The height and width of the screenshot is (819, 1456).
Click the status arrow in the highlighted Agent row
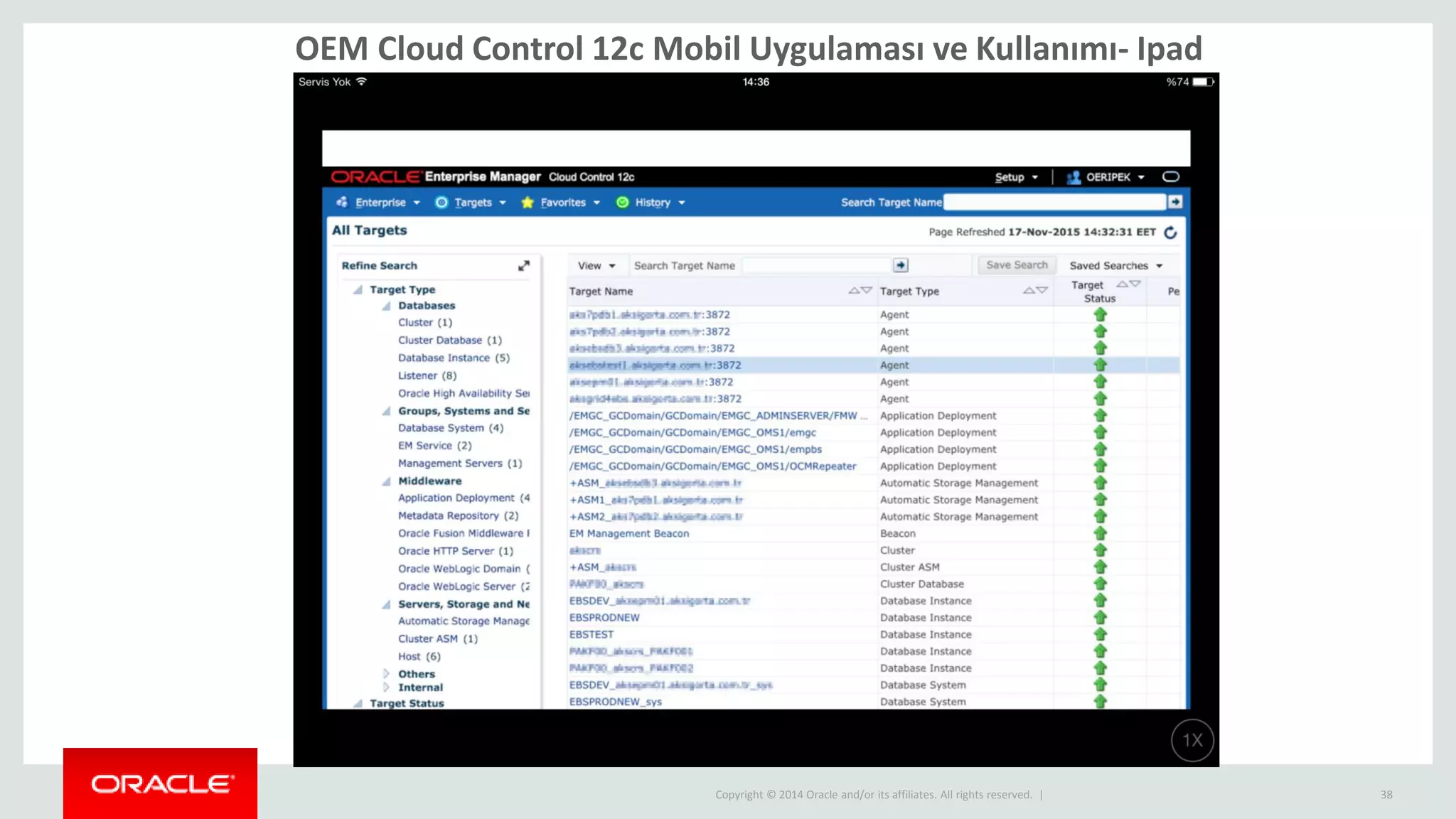1100,365
